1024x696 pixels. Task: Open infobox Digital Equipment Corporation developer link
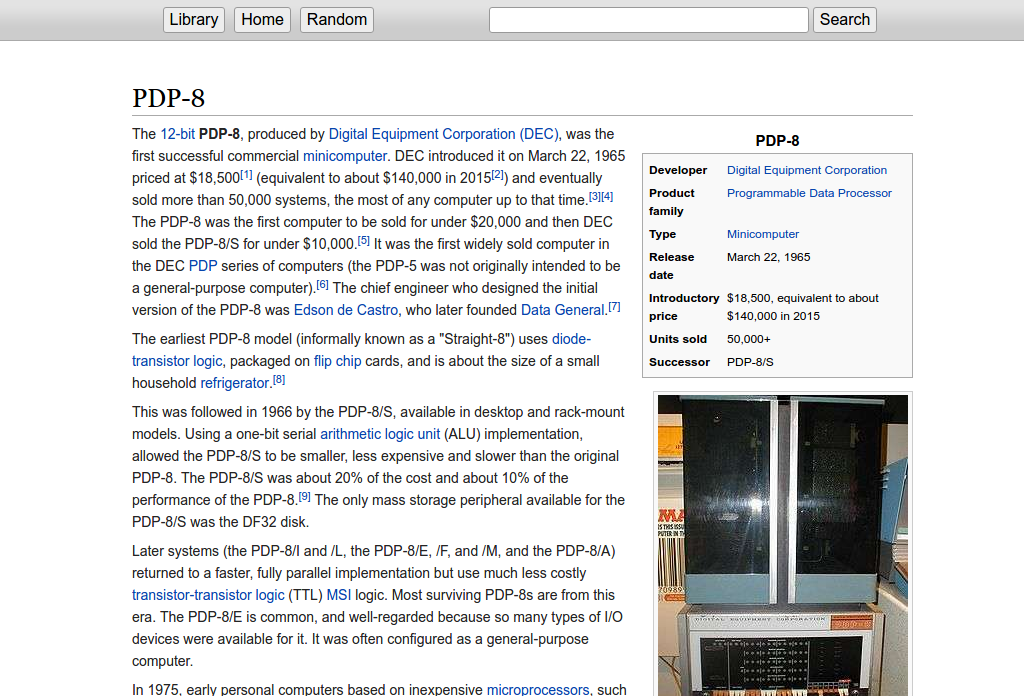click(x=807, y=170)
